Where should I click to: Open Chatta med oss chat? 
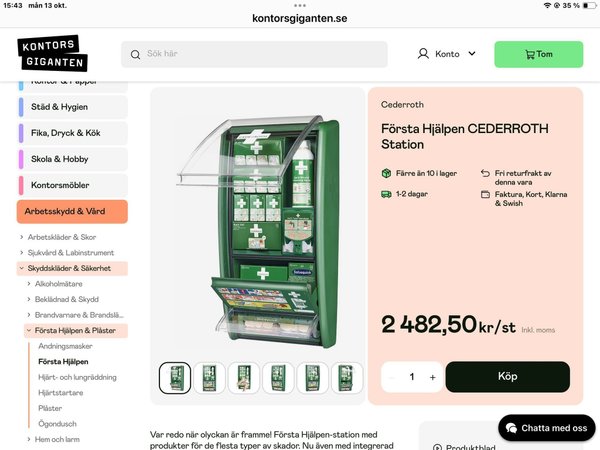pos(546,428)
